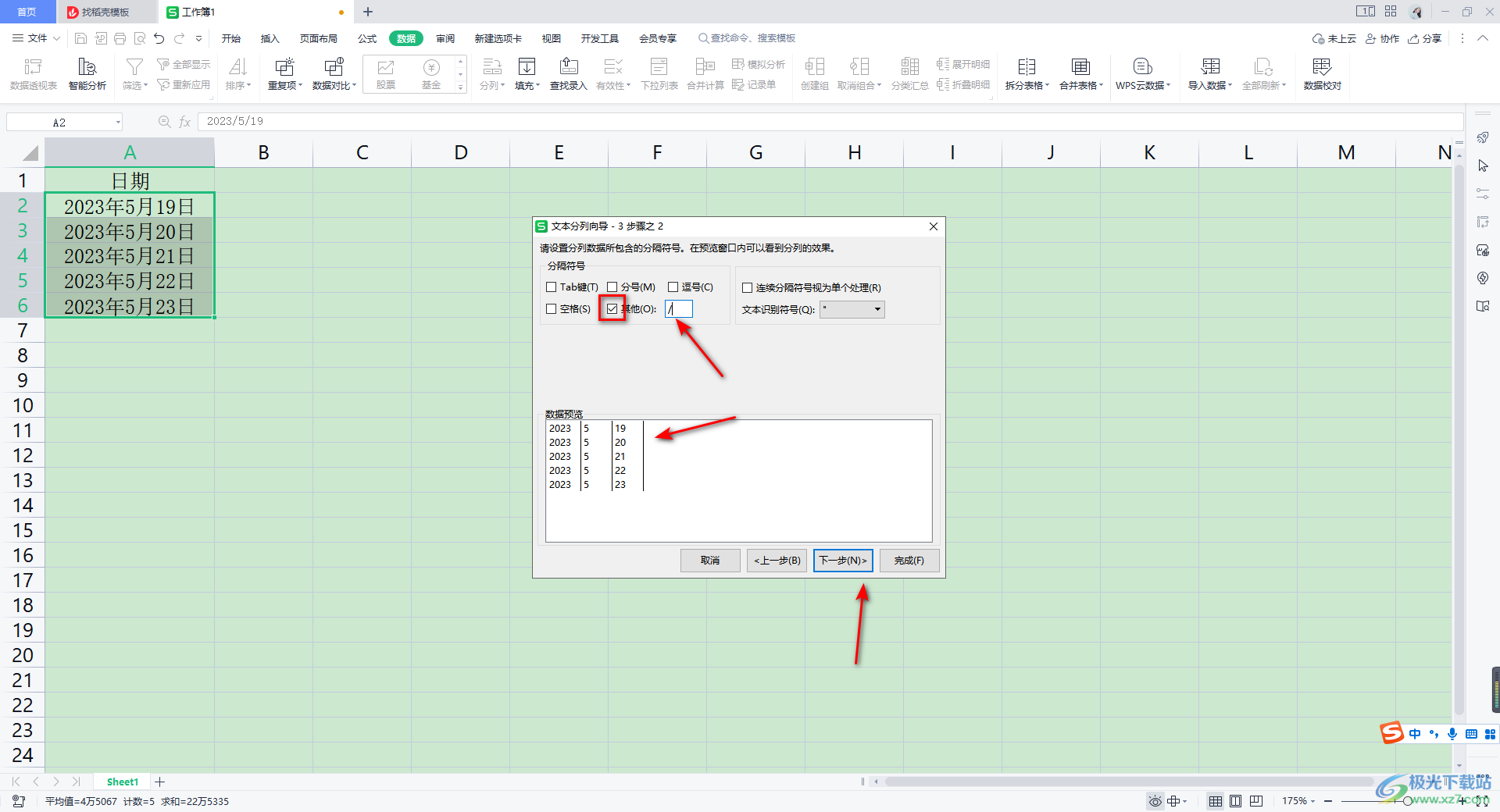Uncheck the 其他(O) other delimiter checkbox
This screenshot has height=812, width=1500.
612,309
